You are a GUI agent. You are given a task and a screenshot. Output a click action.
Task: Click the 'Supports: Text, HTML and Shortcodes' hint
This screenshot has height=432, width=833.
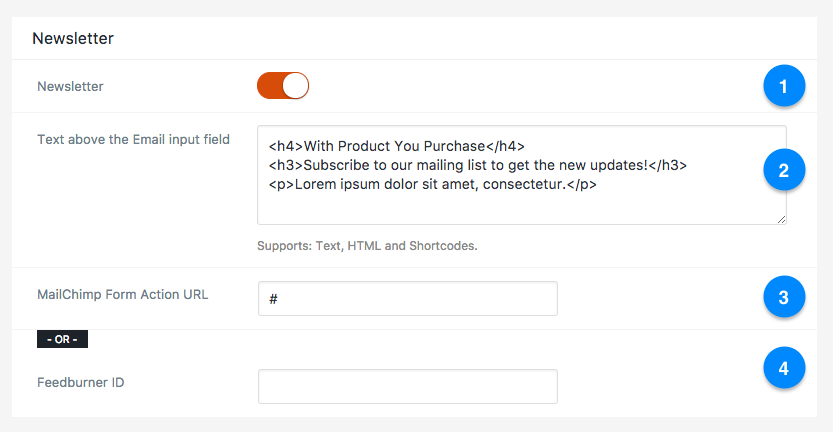(x=367, y=246)
